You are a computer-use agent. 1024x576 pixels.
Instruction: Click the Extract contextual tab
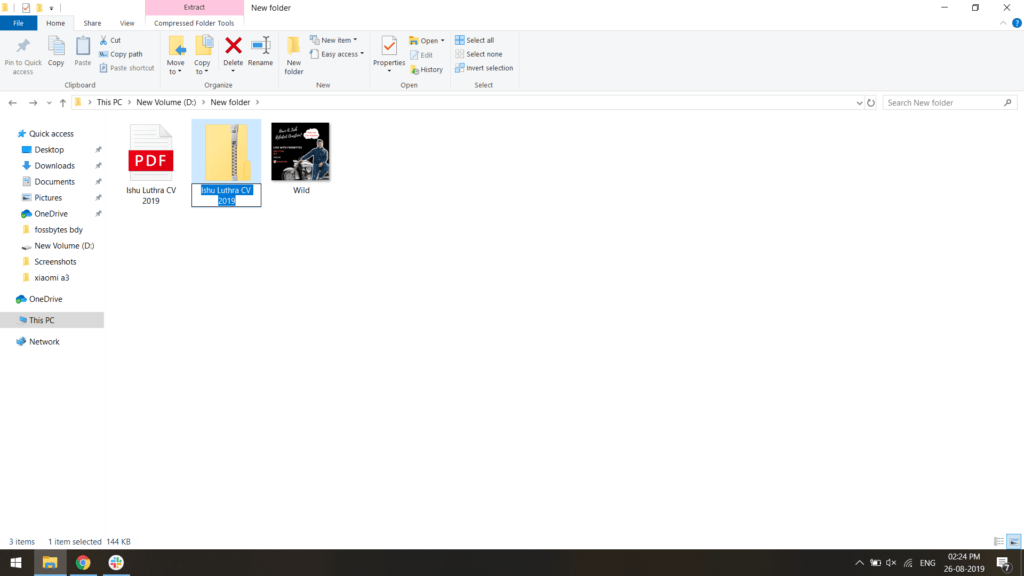194,7
